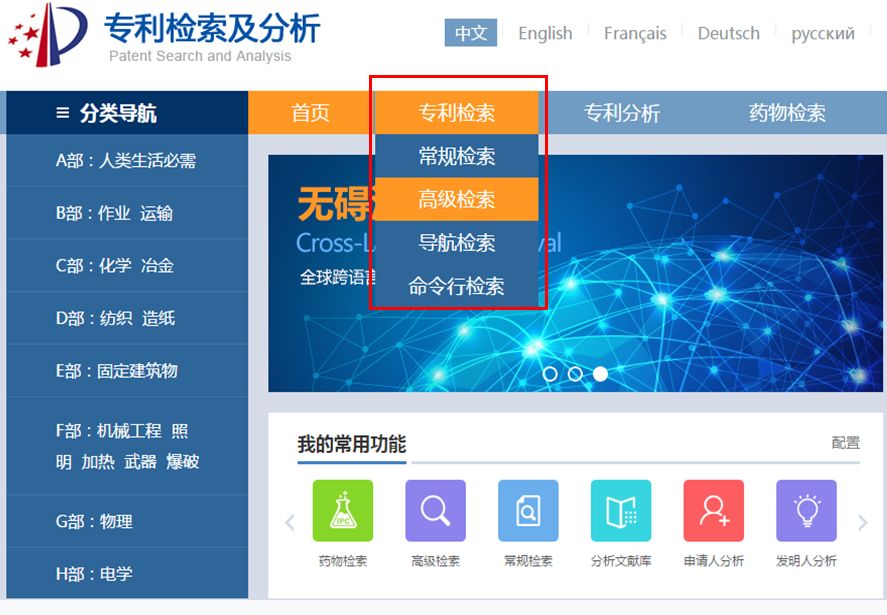Click the 配置 link
Image resolution: width=887 pixels, height=615 pixels.
pos(845,441)
